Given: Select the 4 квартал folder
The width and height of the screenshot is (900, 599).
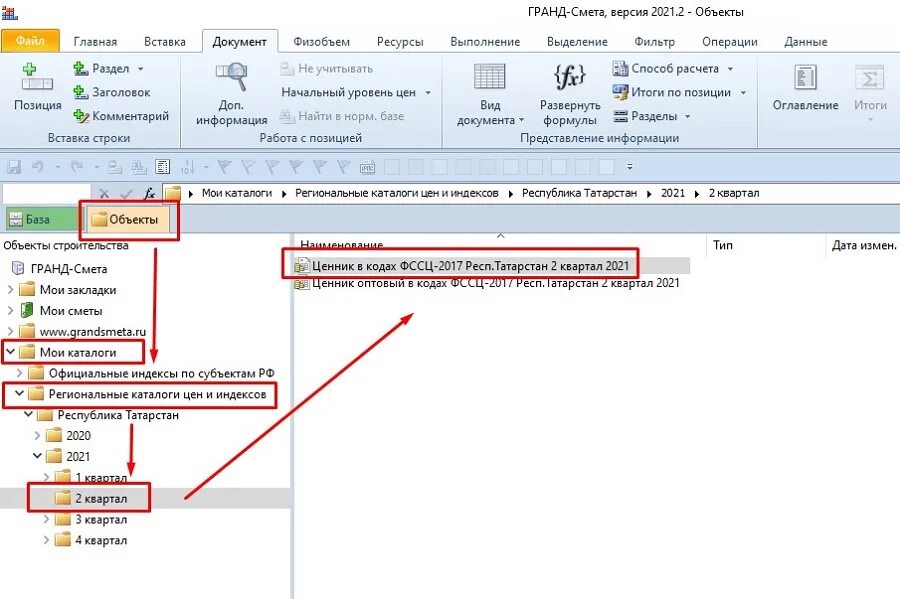Looking at the screenshot, I should [x=91, y=540].
